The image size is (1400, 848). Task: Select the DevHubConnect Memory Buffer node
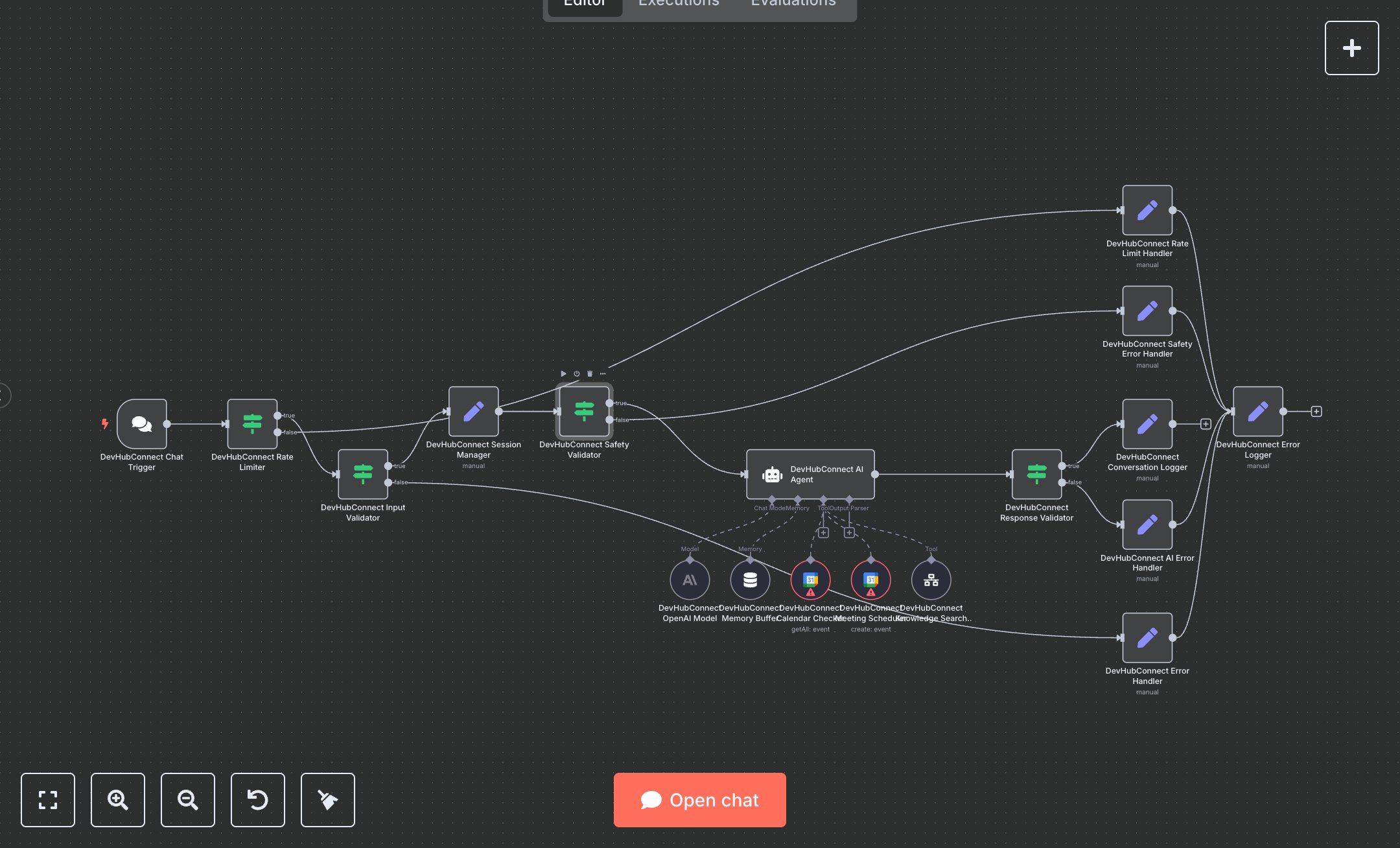(x=750, y=580)
